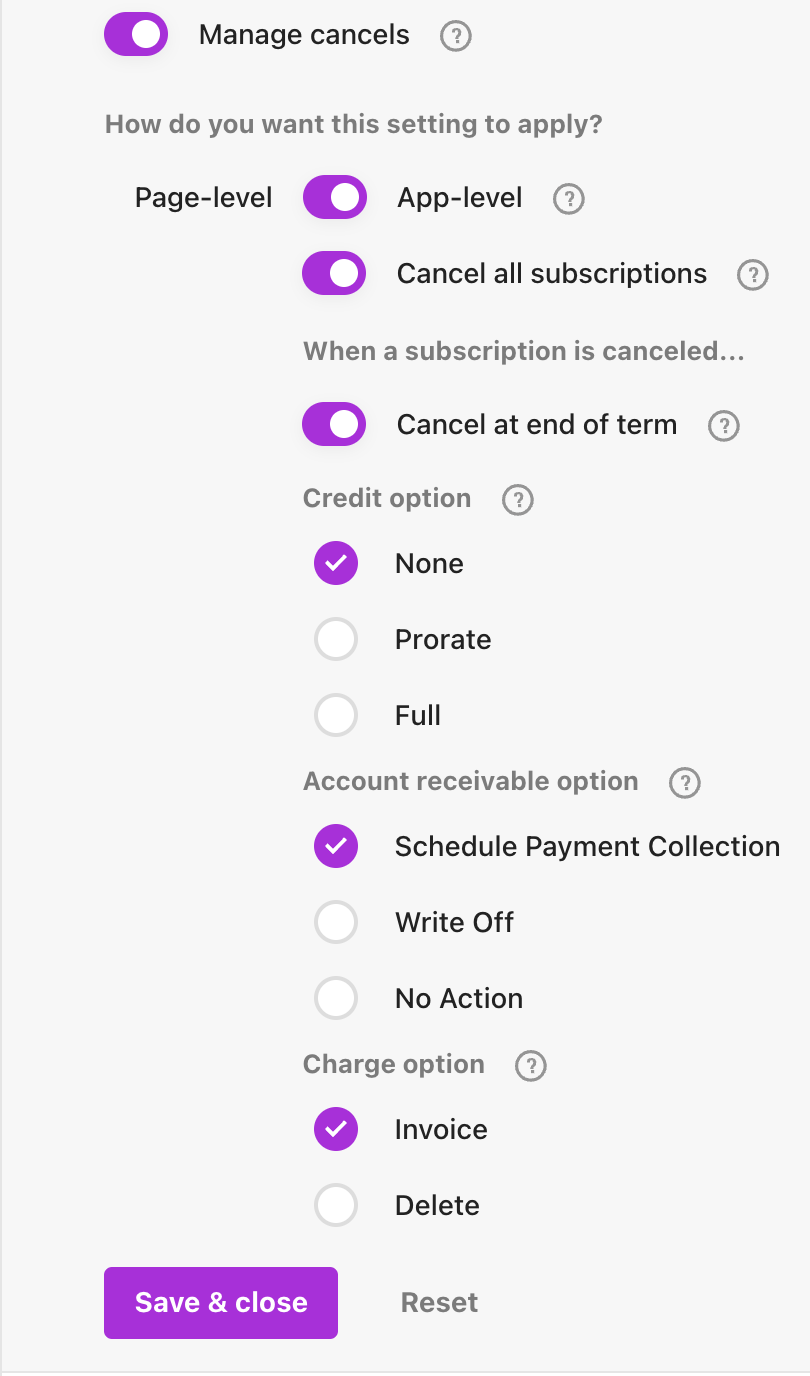Choose Write Off receivable option
This screenshot has height=1376, width=810.
click(336, 923)
